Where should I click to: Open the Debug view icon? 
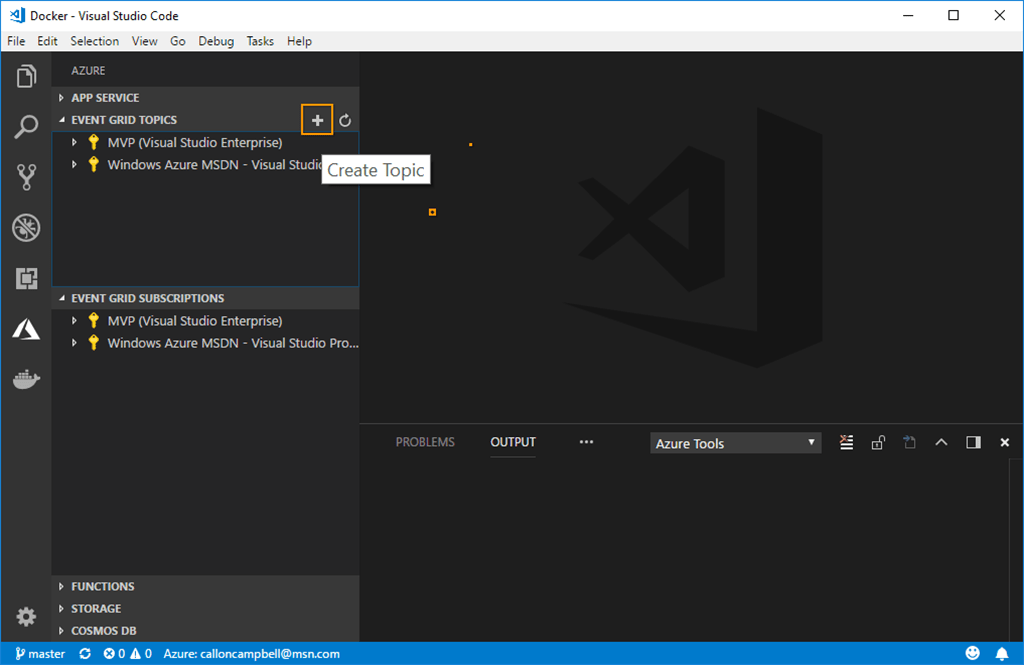[x=26, y=229]
